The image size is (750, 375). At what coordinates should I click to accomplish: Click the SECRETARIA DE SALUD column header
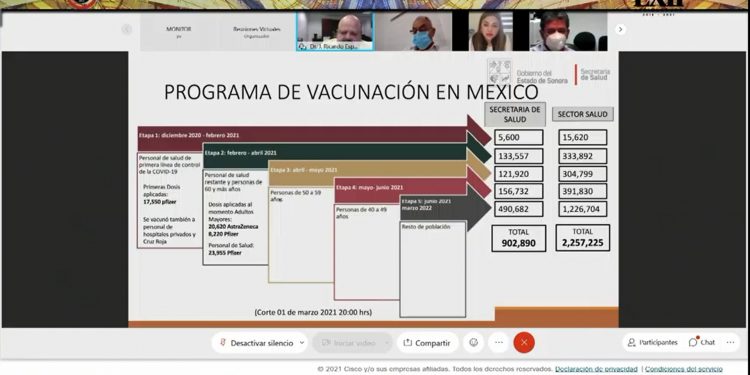coord(515,114)
